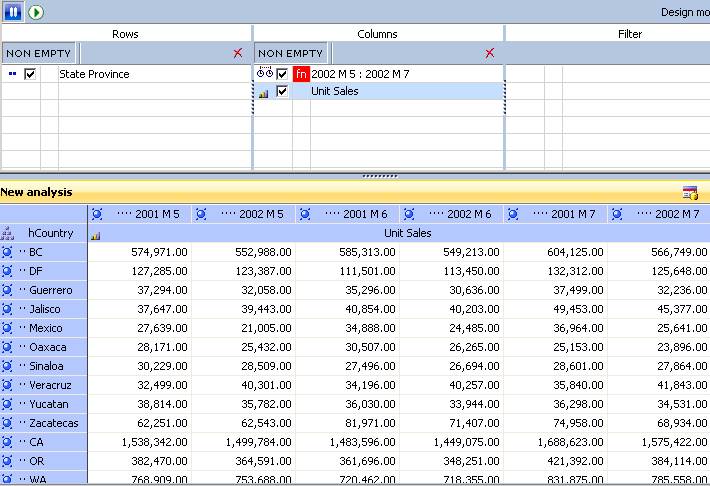Drill into the 2002 M 6 column header

point(409,214)
